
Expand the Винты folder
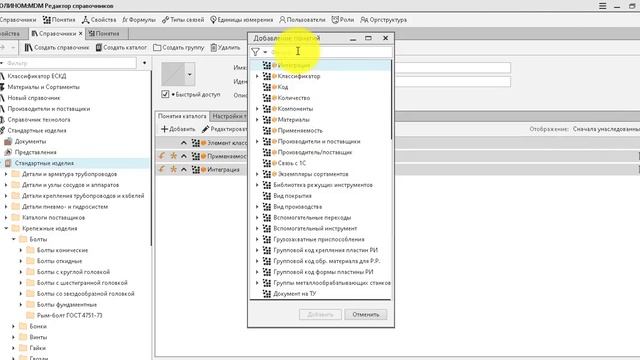[13, 337]
